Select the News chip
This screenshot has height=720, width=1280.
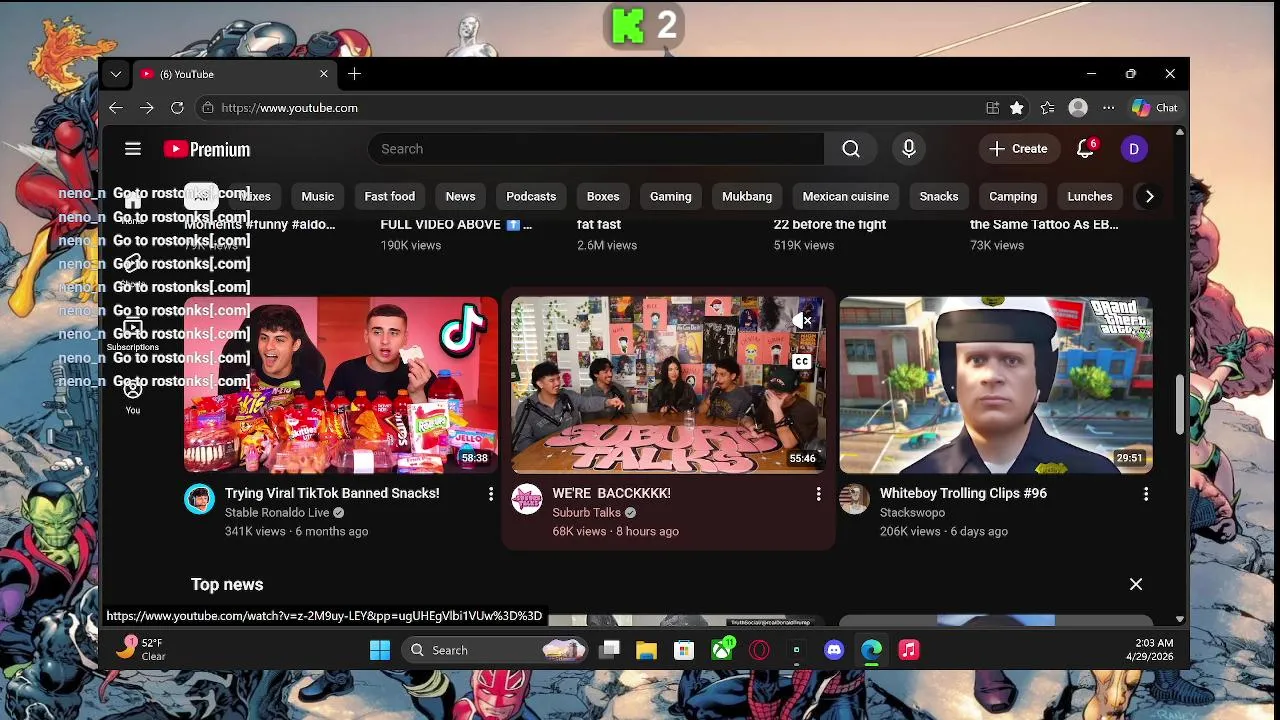pyautogui.click(x=461, y=197)
